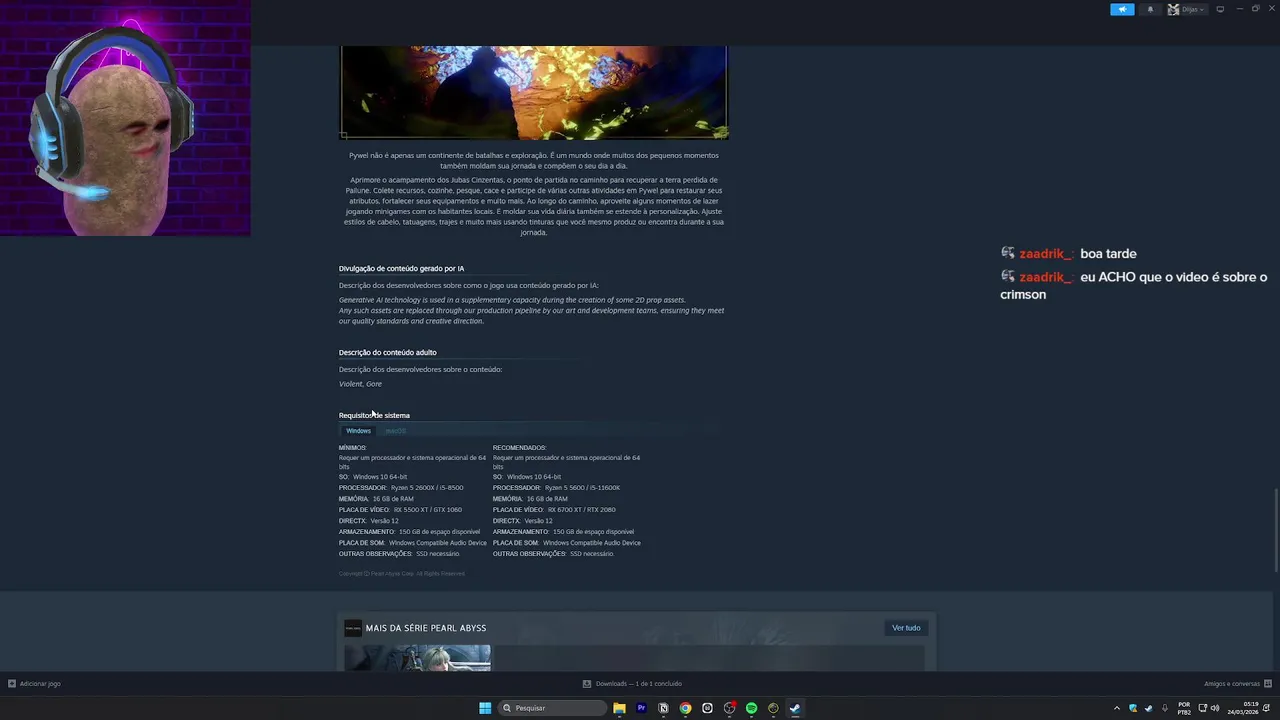Click the Pearl Abyss copyright line
The image size is (1280, 720).
tap(402, 574)
